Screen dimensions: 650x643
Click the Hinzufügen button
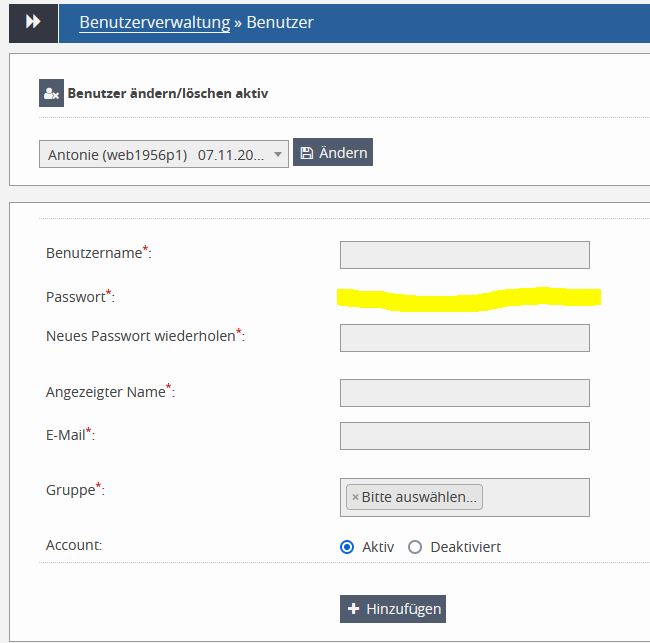coord(393,609)
